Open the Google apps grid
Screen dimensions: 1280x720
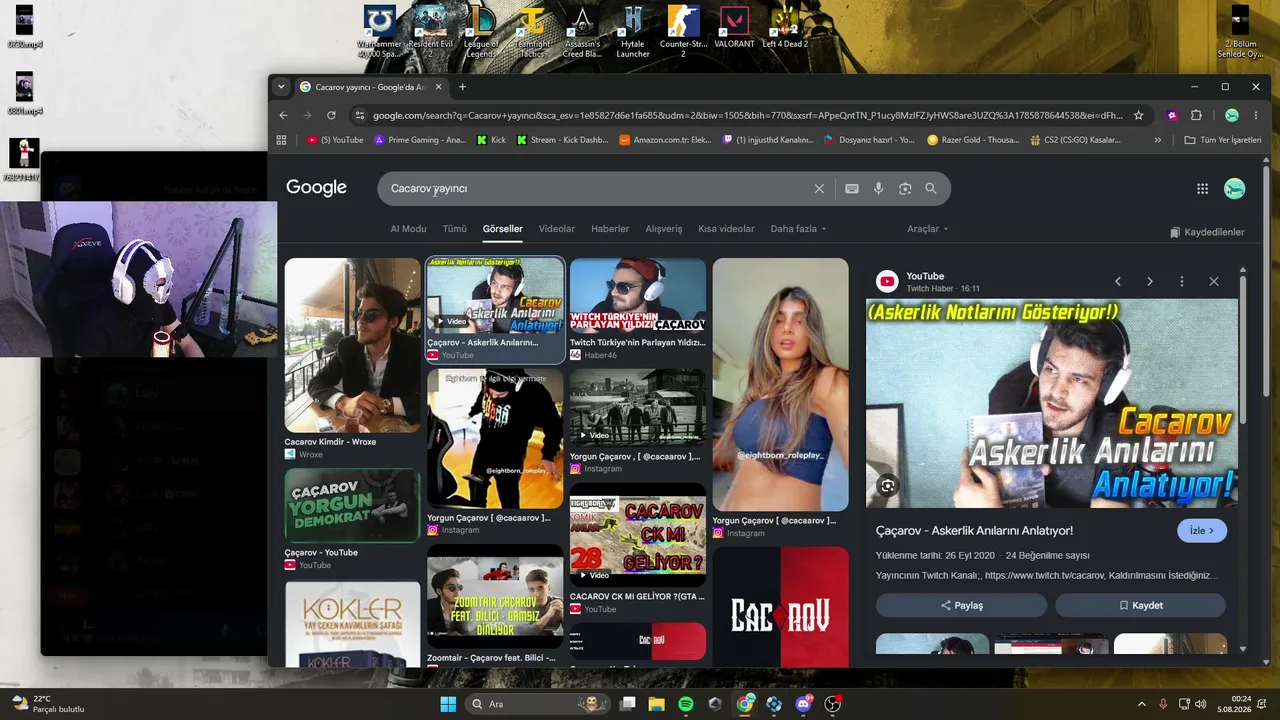(1203, 188)
